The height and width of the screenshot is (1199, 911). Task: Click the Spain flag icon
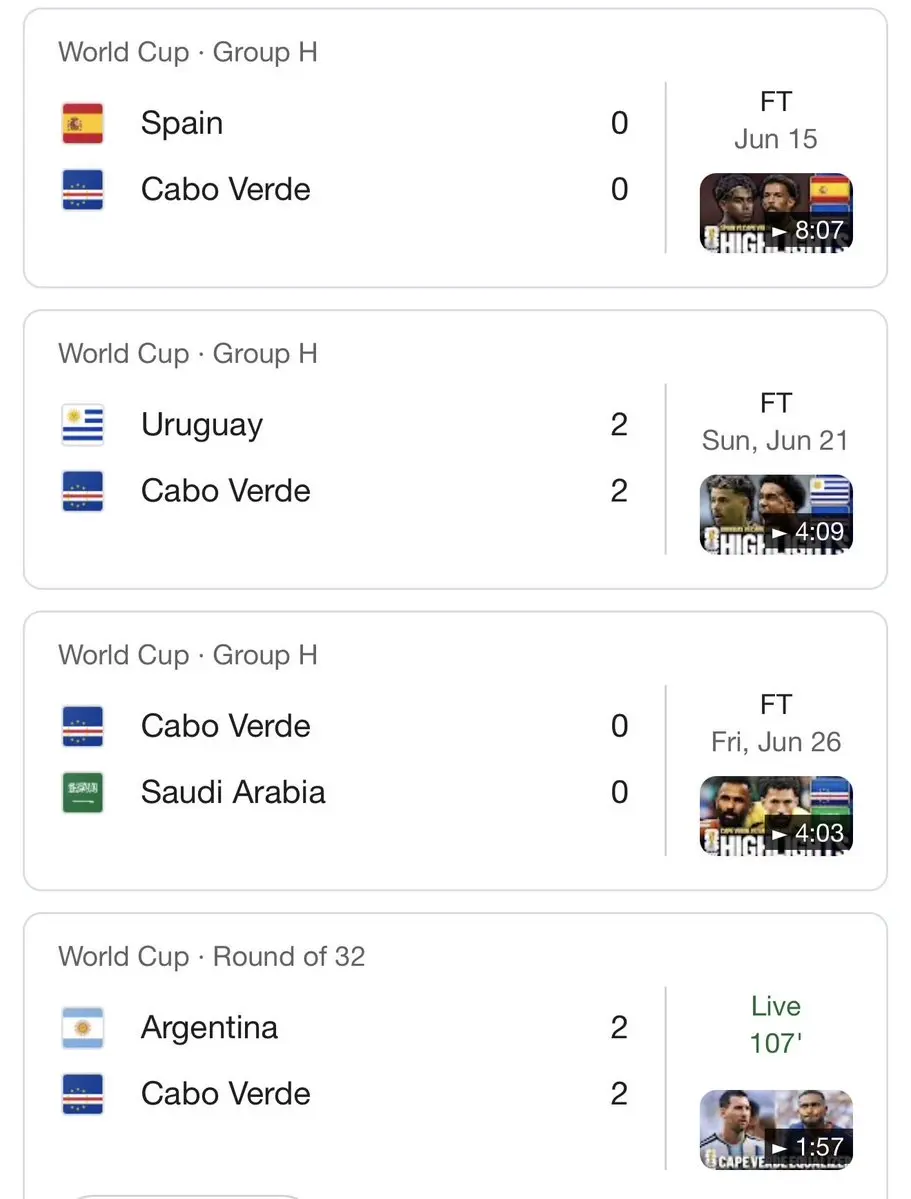pyautogui.click(x=83, y=123)
